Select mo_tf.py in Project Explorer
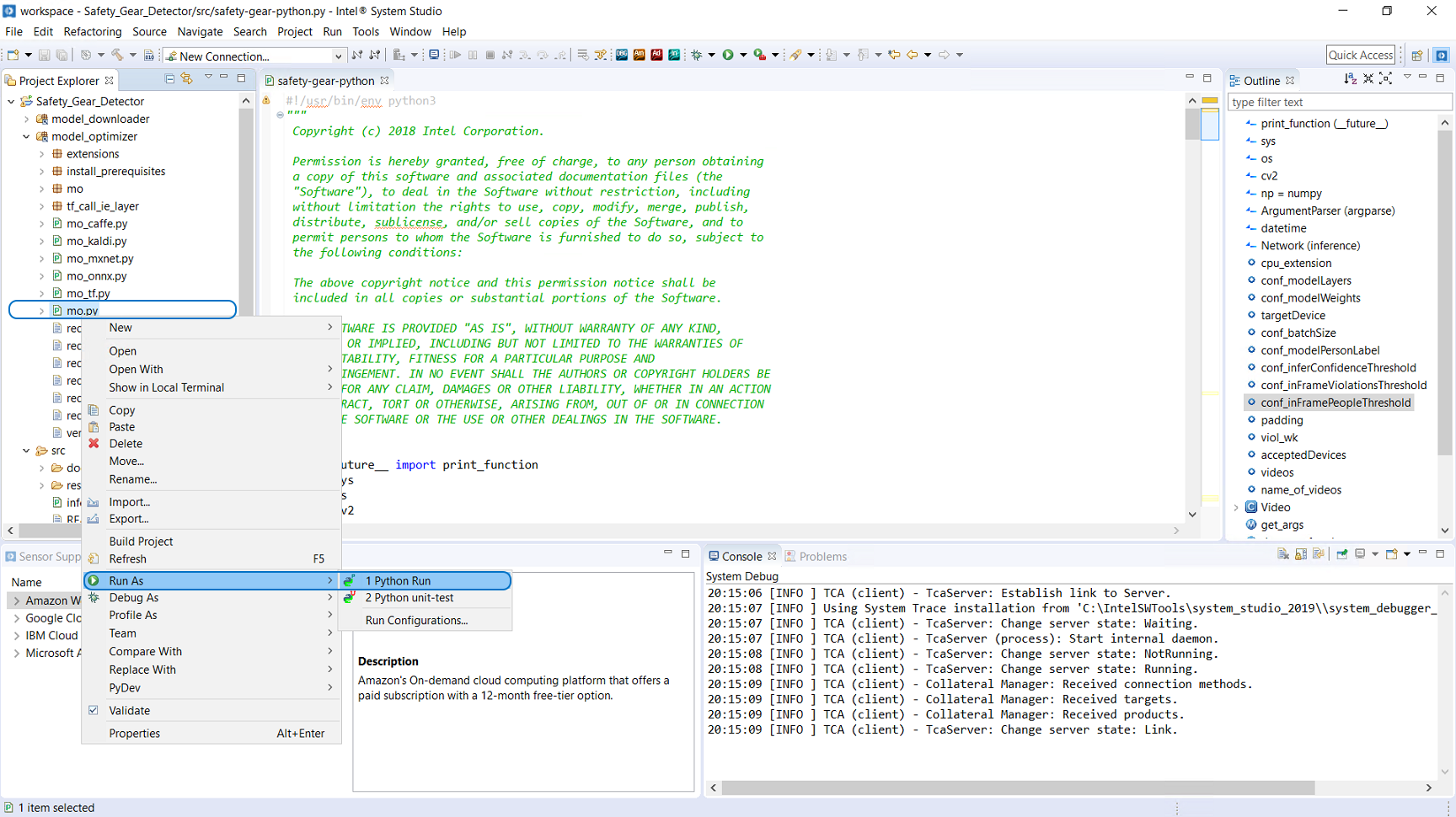Viewport: 1456px width, 817px height. tap(88, 294)
